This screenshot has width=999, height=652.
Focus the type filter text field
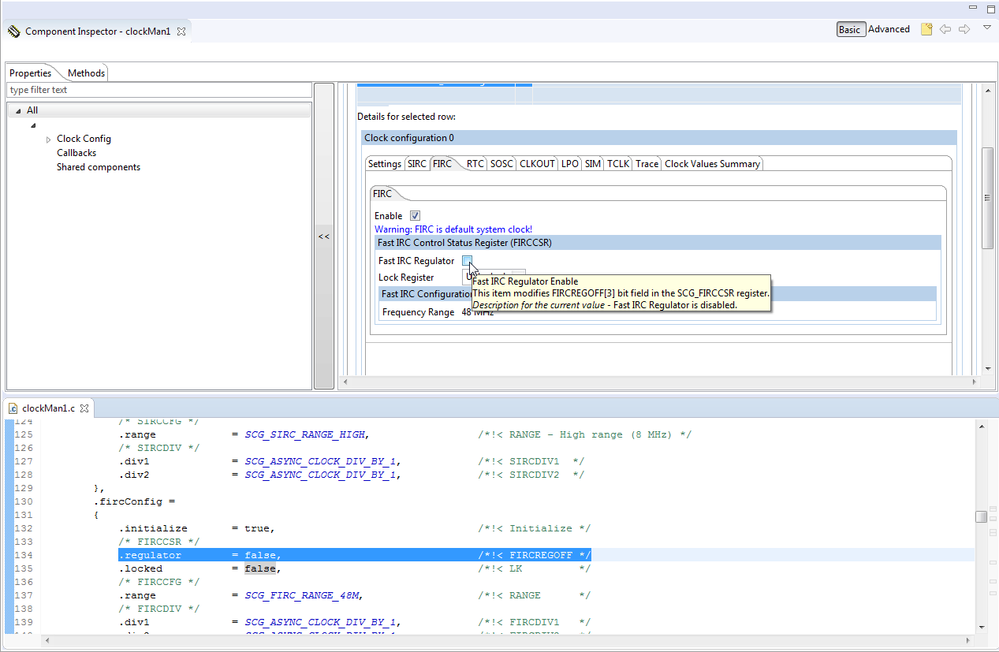tap(159, 90)
